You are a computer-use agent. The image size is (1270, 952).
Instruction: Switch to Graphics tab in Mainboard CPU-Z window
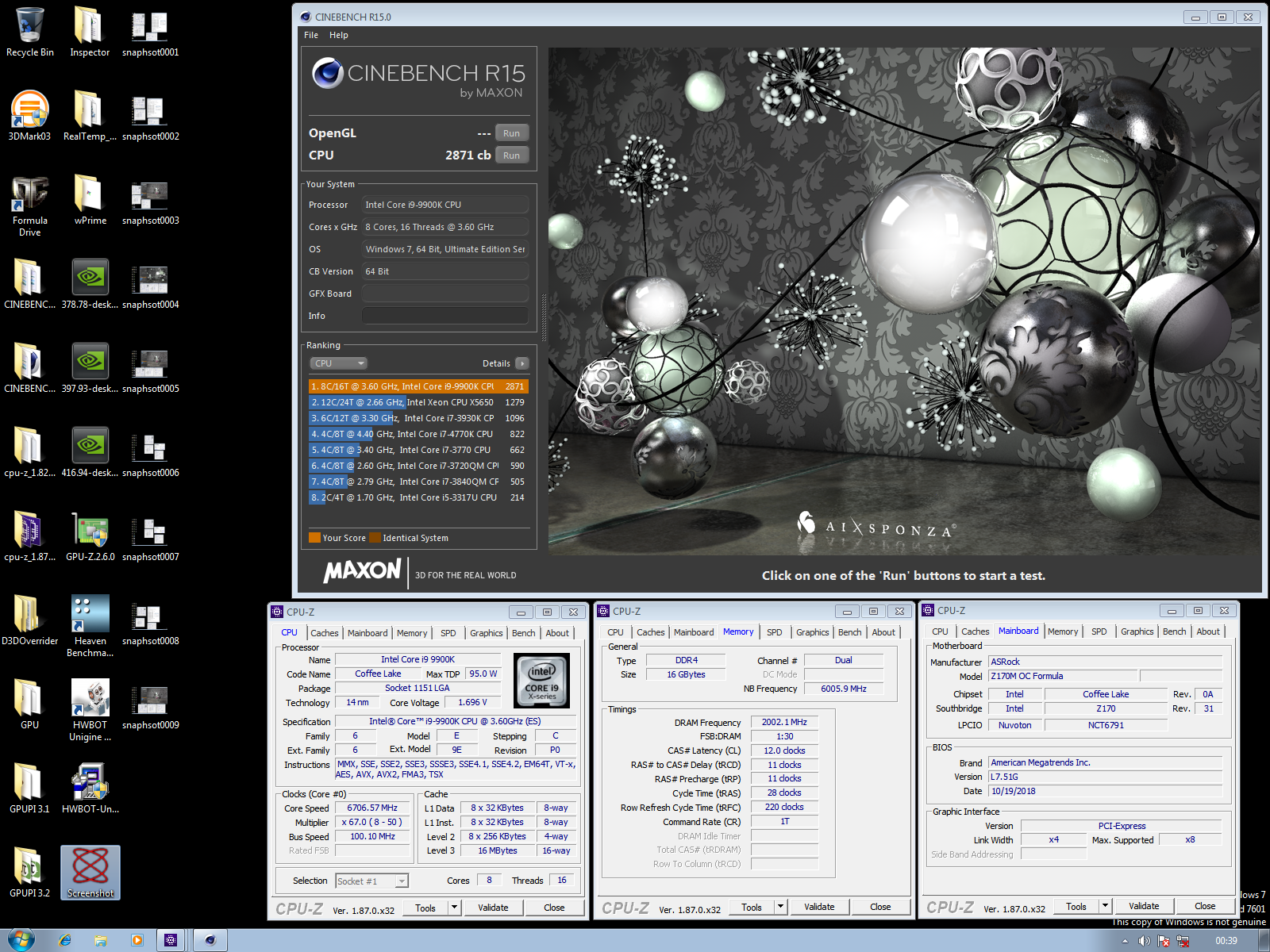coord(1137,631)
